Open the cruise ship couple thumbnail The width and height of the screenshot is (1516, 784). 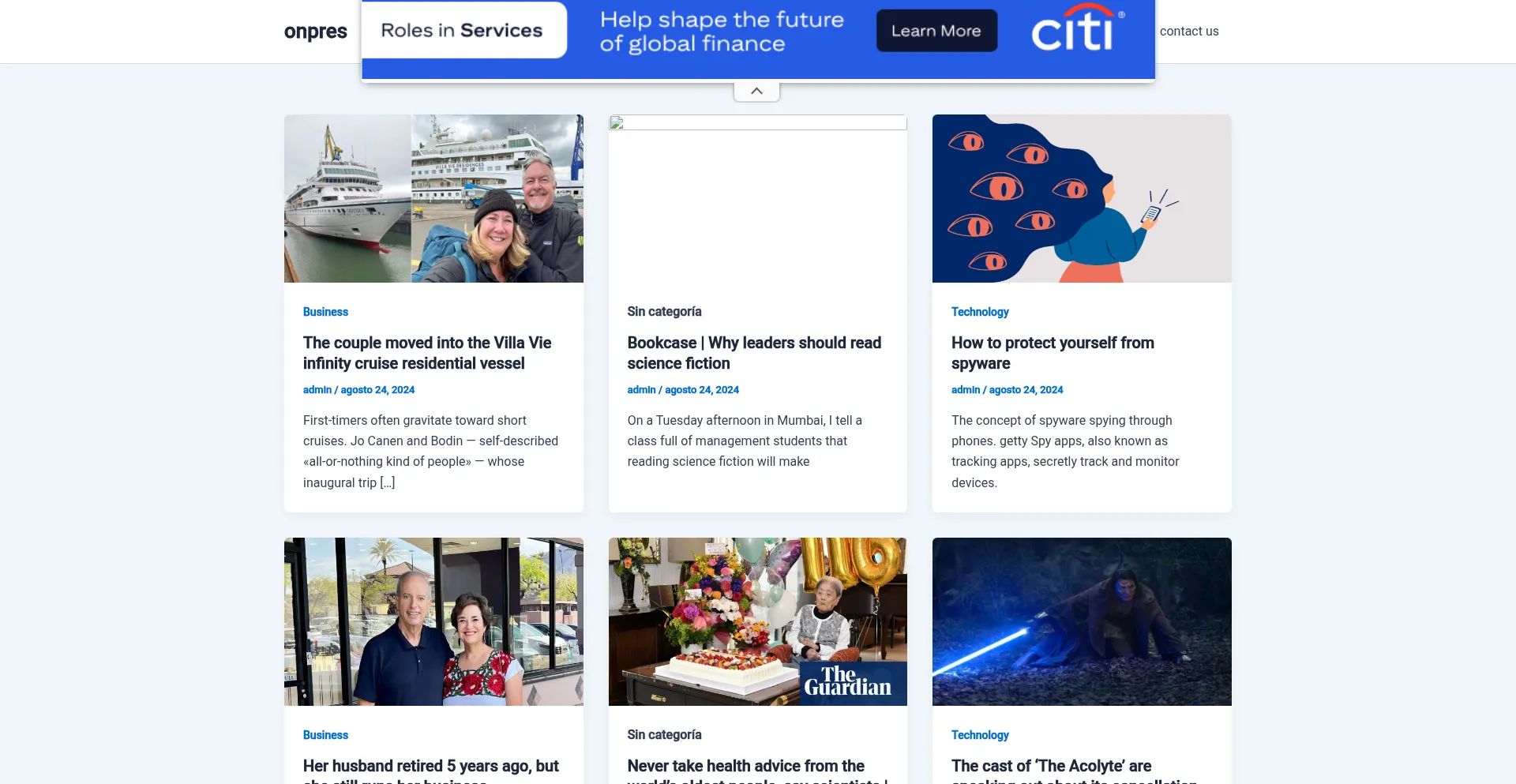(x=433, y=198)
